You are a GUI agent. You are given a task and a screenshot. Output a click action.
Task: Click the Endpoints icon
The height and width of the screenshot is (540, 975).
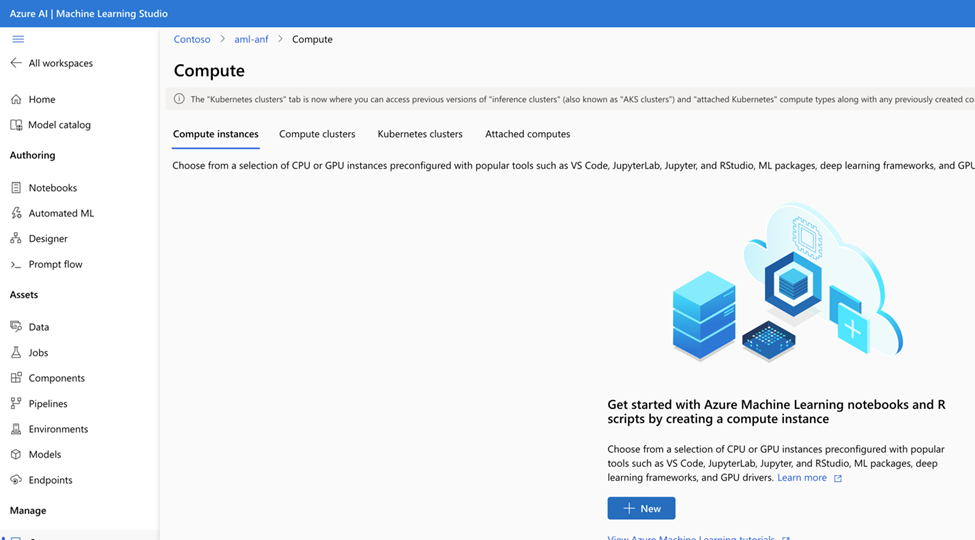tap(16, 480)
